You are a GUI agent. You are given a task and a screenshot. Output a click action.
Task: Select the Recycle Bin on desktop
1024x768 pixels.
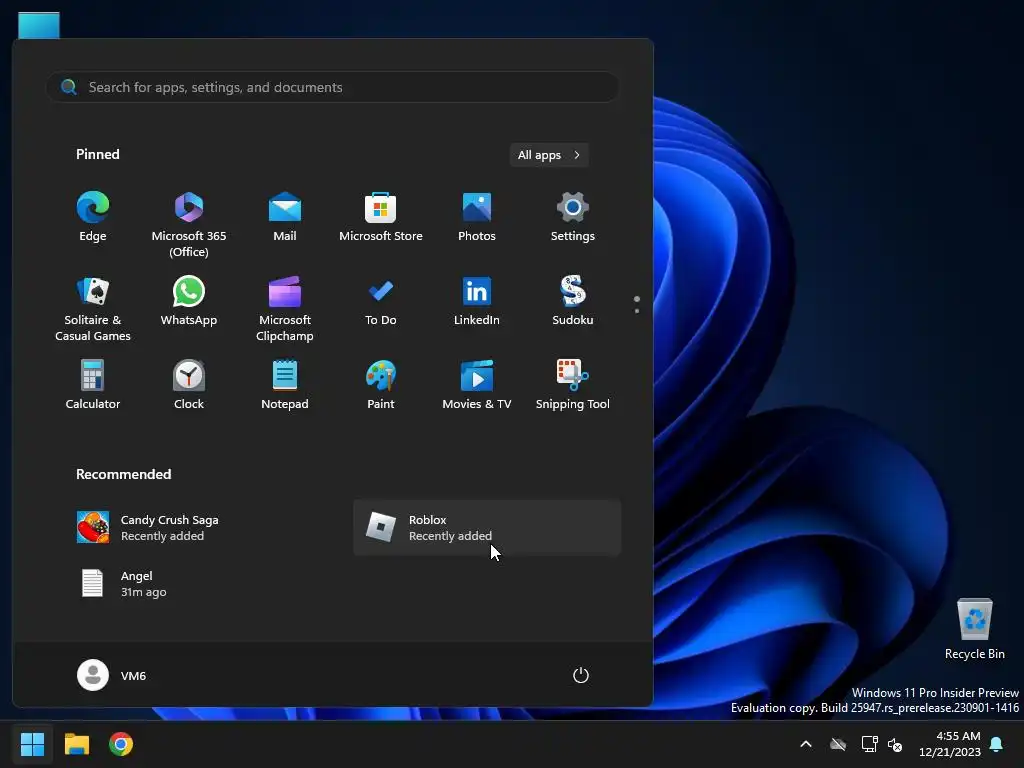(x=974, y=629)
